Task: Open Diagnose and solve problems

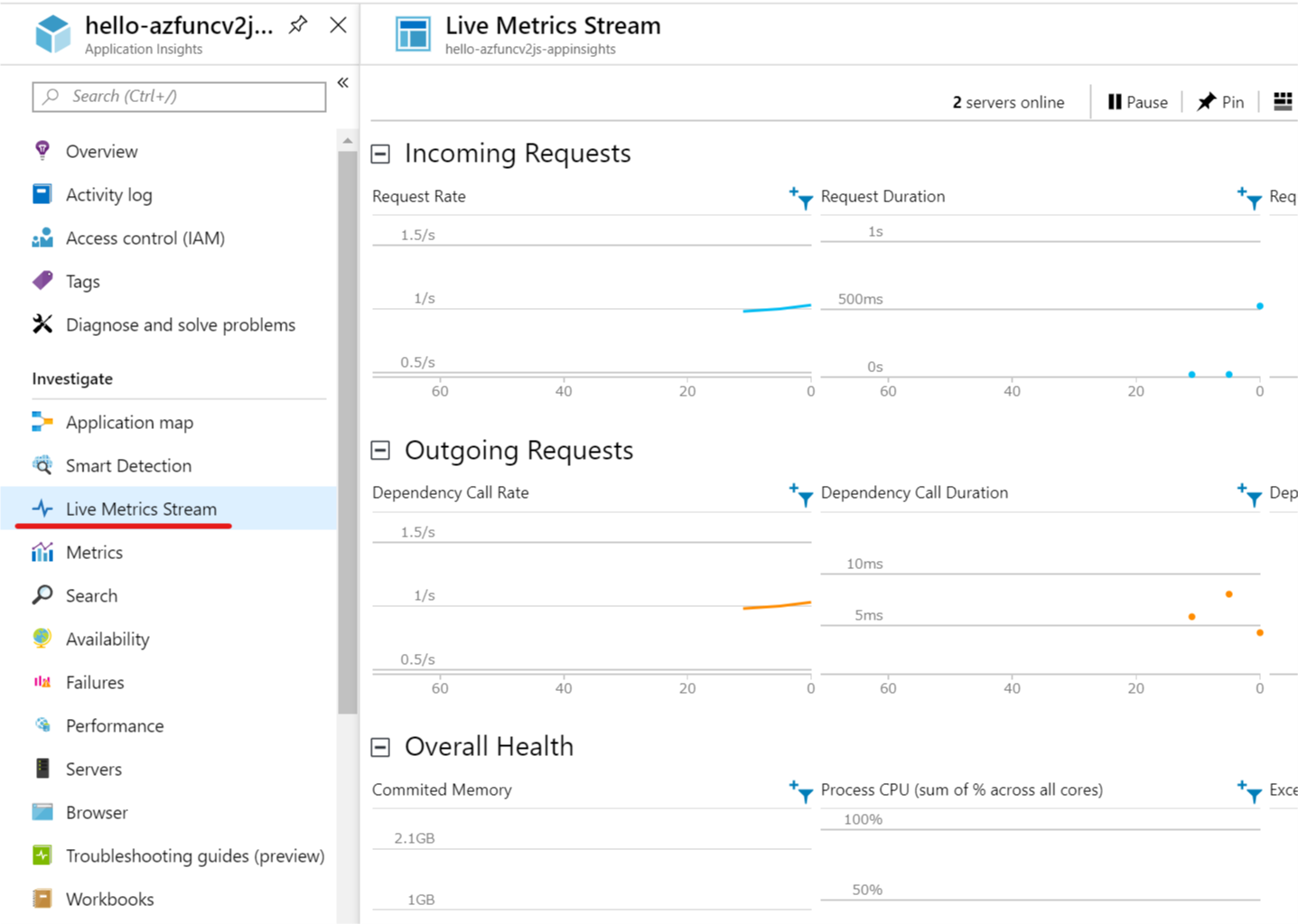Action: point(180,324)
